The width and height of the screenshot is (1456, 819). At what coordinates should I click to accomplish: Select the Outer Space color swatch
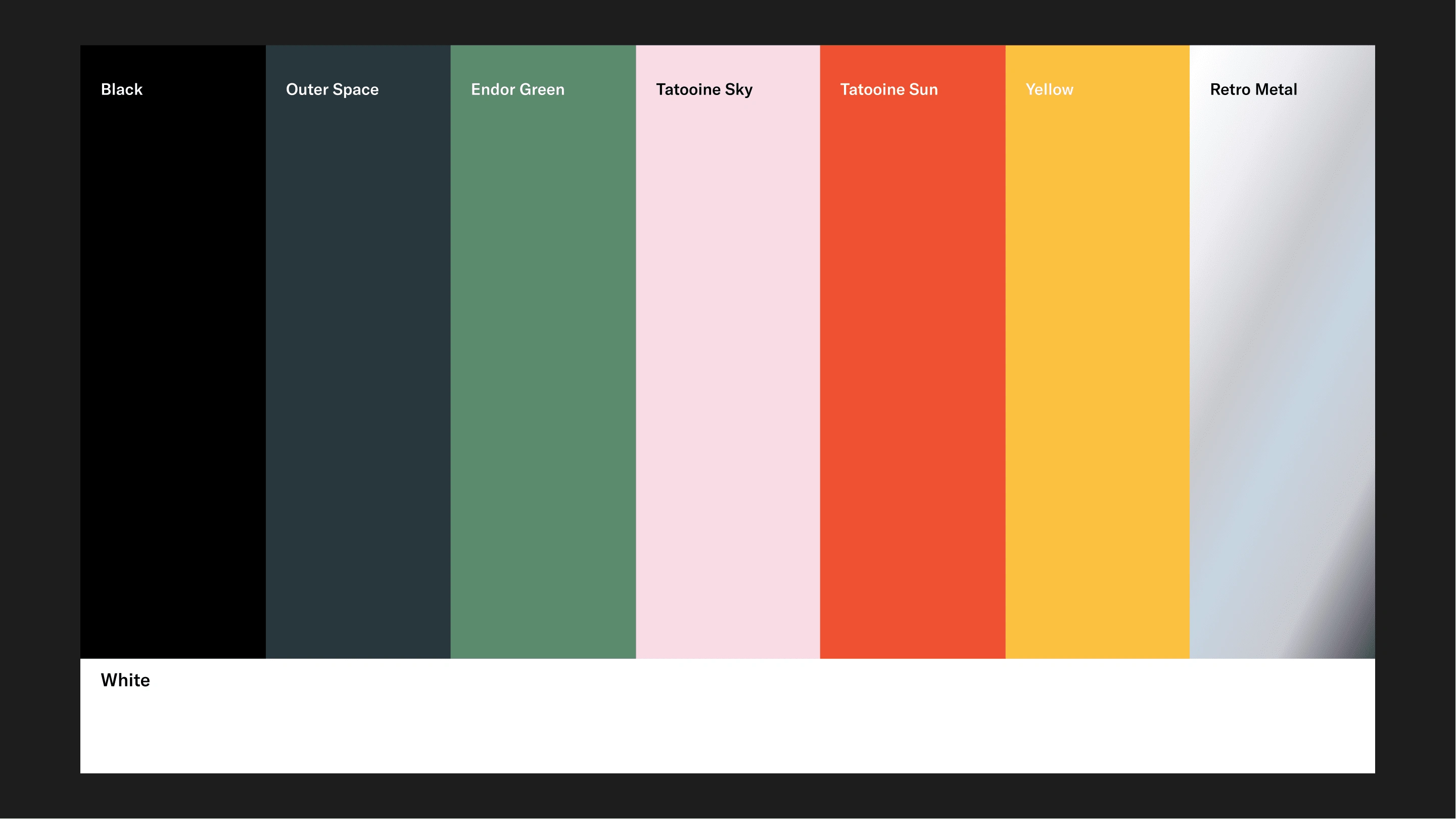click(358, 352)
